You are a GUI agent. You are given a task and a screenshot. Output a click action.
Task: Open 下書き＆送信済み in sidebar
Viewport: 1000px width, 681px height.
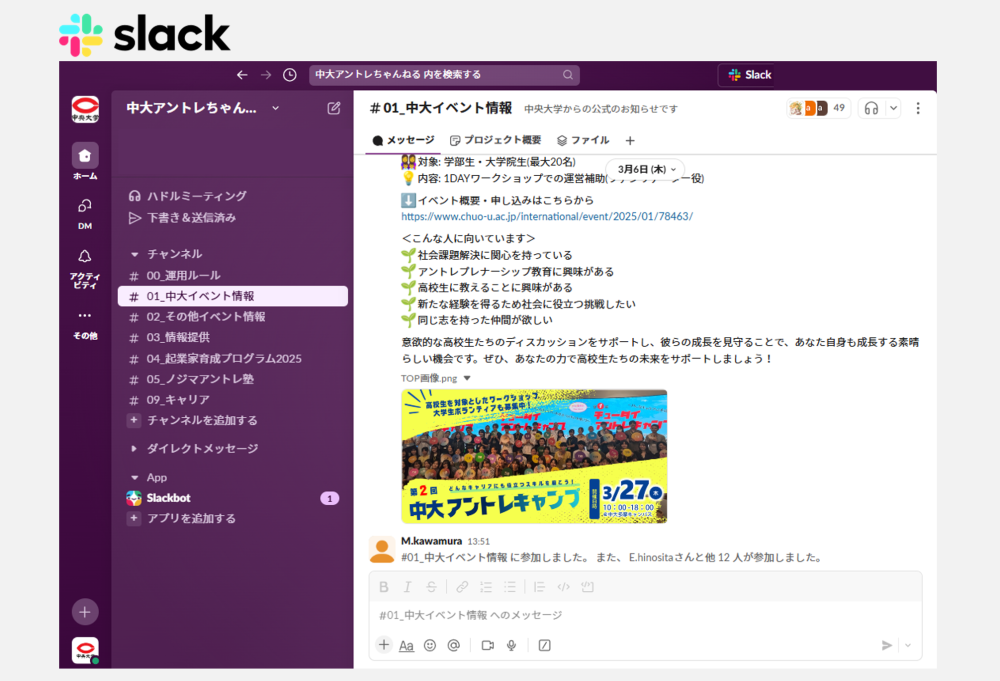[x=182, y=217]
